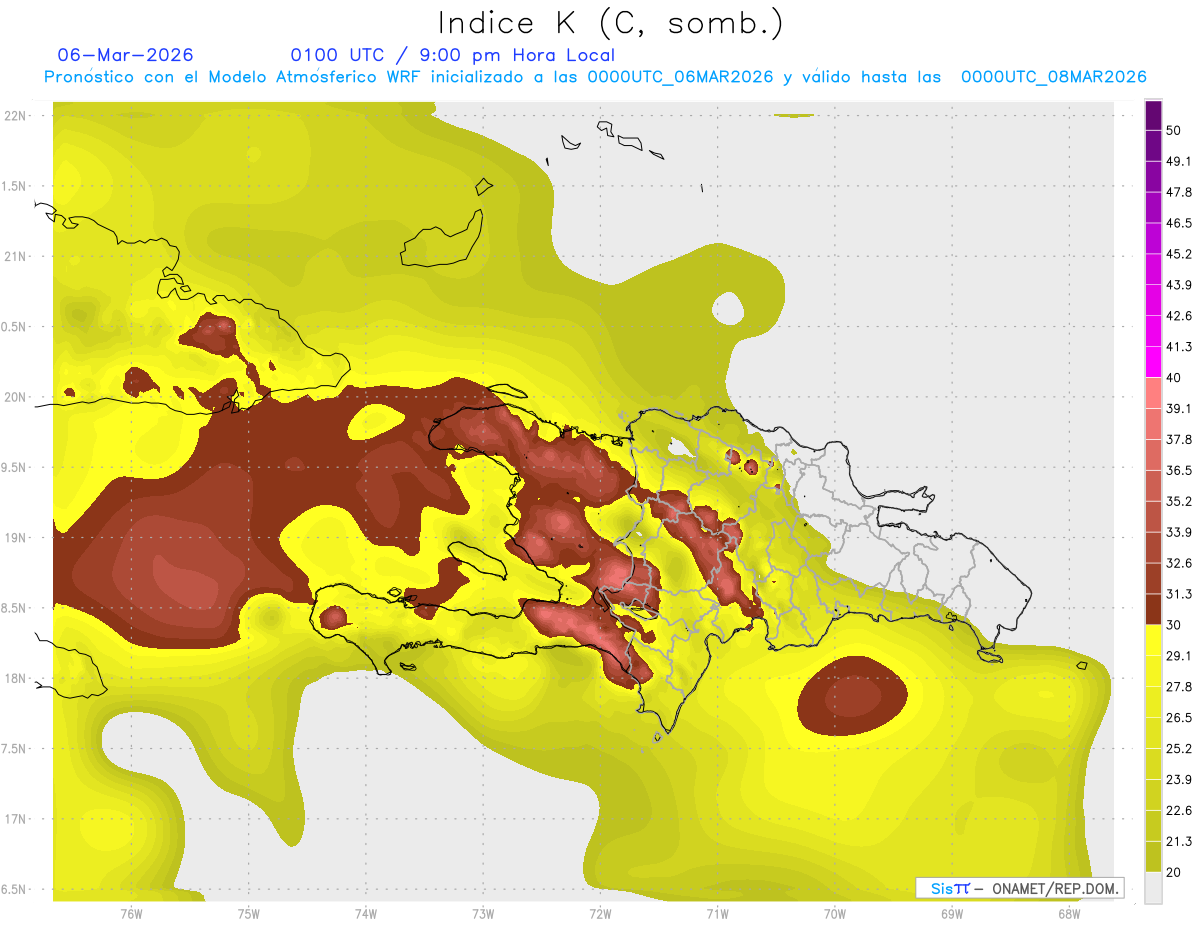Click the '49.1' colorbar label
Viewport: 1200px width, 927px height.
point(1179,161)
